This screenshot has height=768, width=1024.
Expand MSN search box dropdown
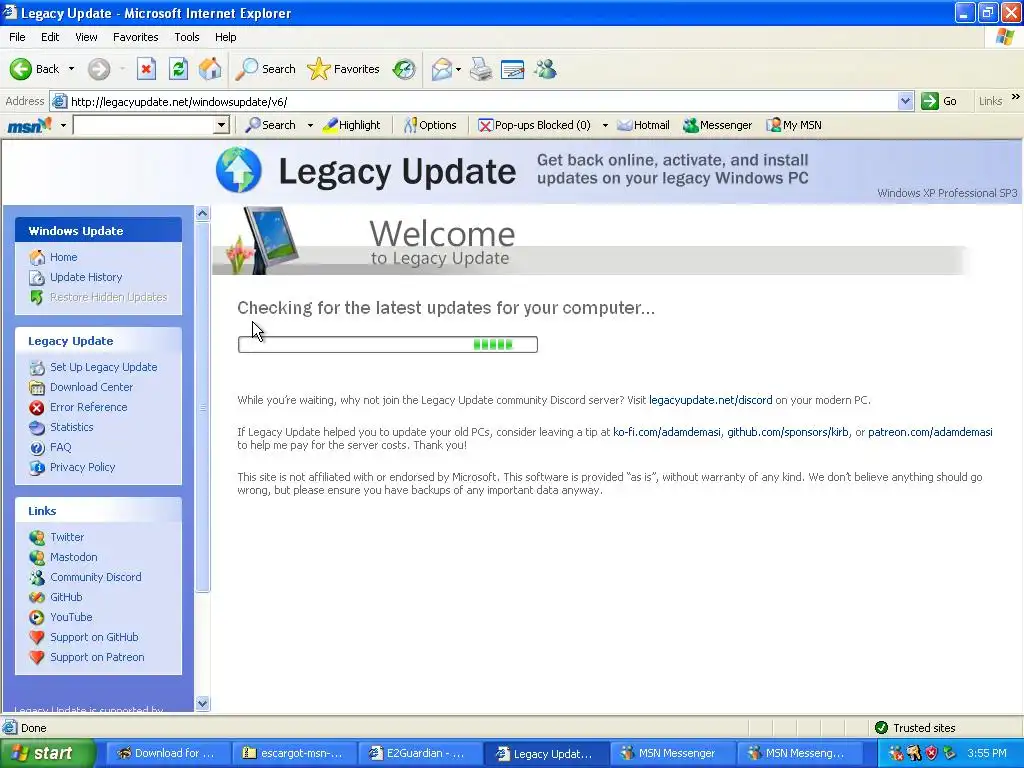(221, 125)
